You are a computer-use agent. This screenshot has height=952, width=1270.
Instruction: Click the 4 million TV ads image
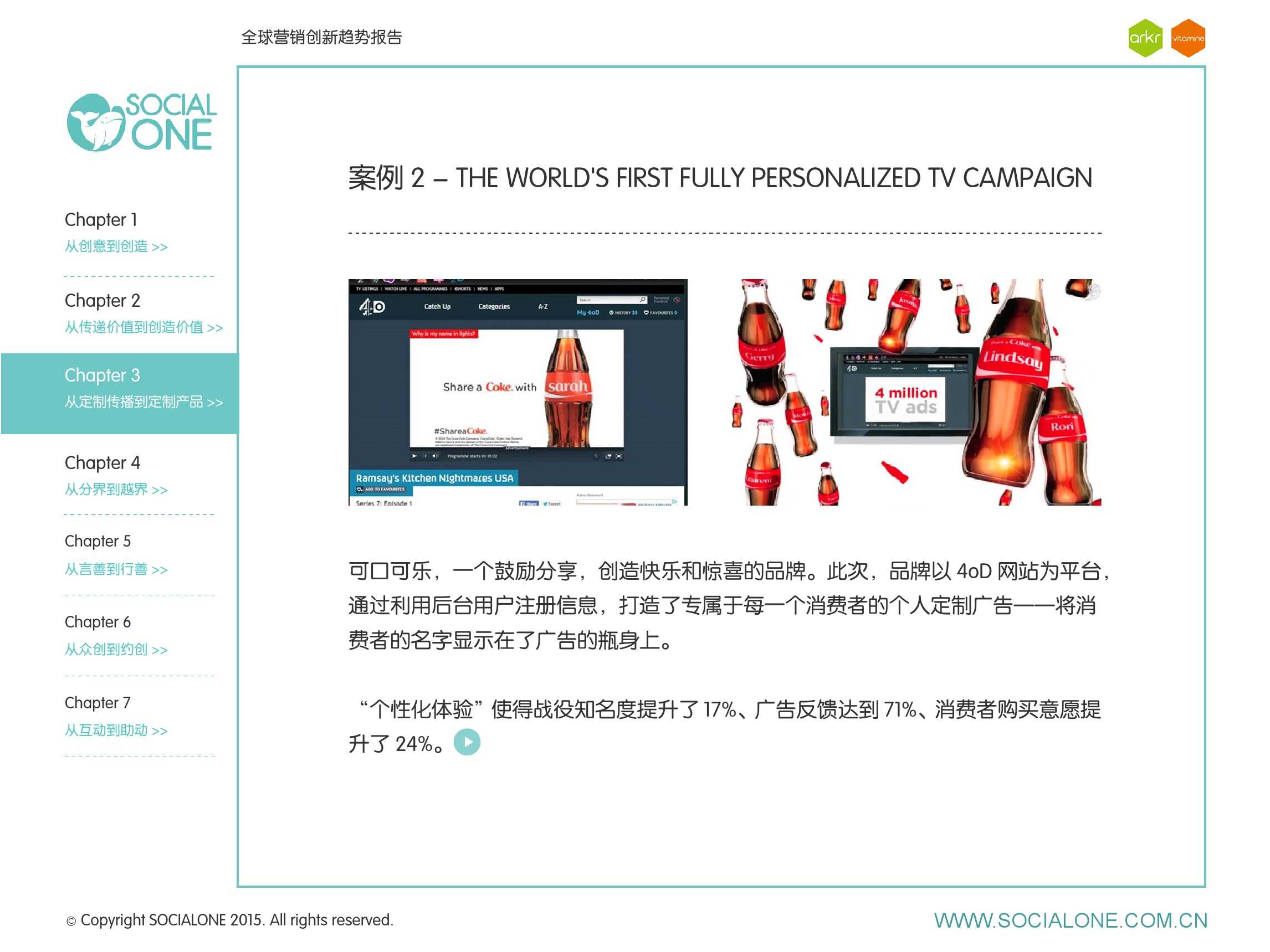[x=906, y=400]
